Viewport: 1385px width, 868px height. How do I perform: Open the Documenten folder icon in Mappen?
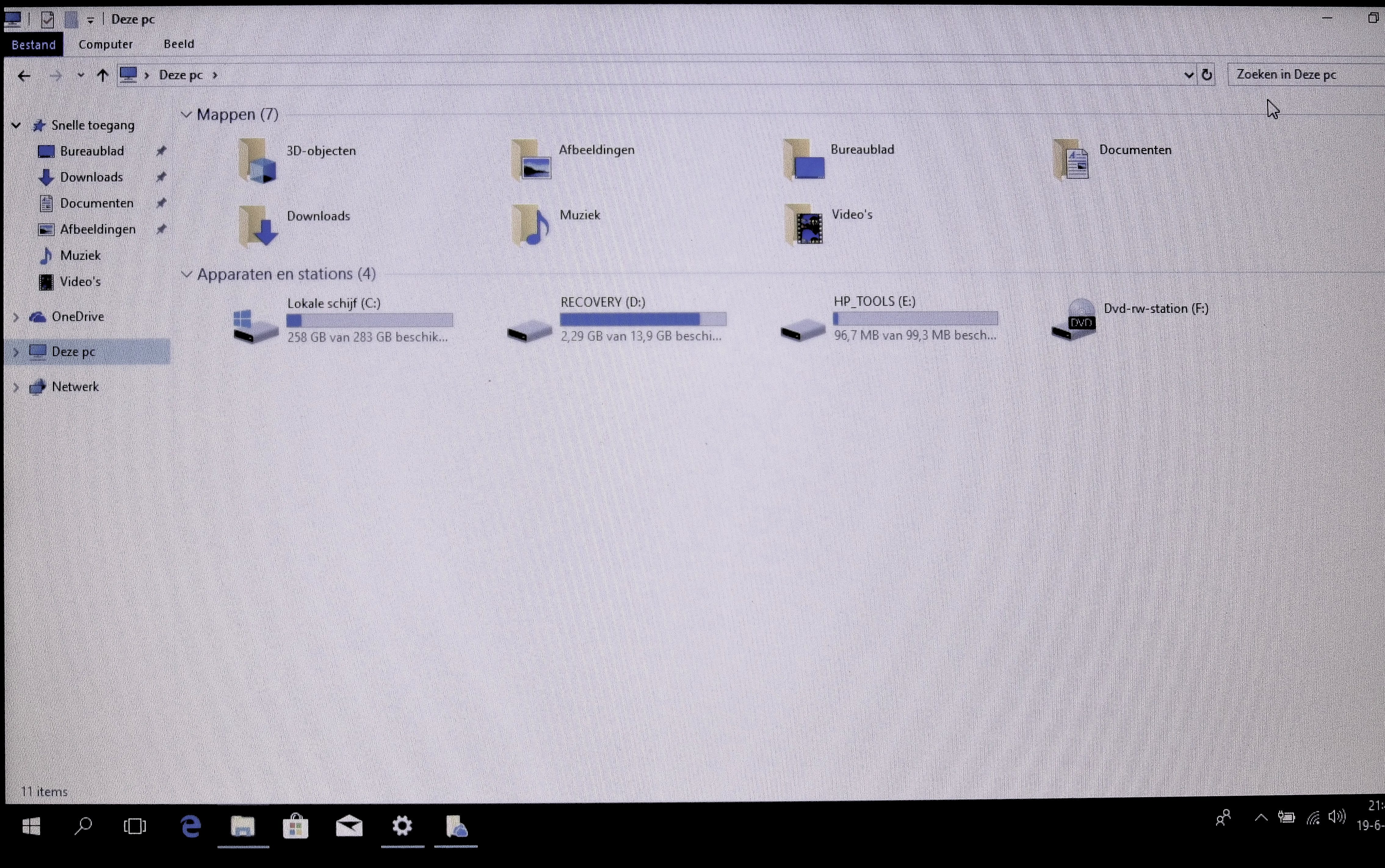1072,160
